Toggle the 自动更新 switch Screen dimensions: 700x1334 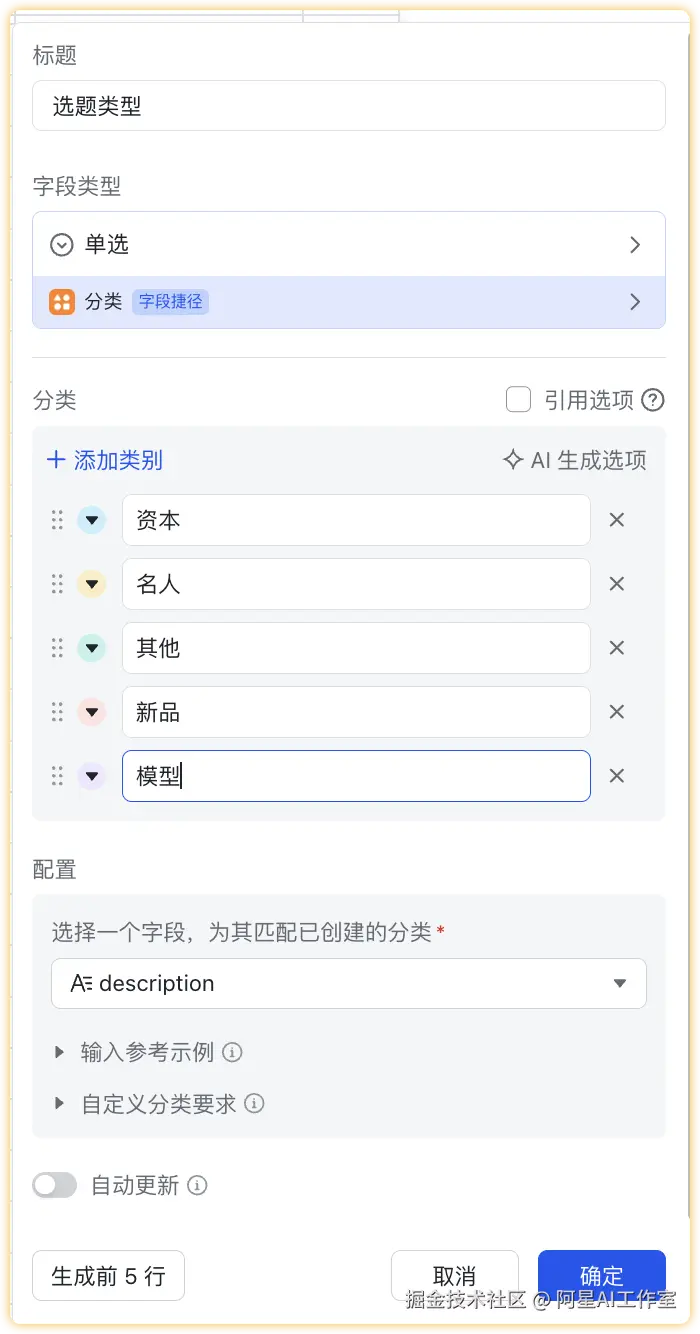(x=55, y=1186)
